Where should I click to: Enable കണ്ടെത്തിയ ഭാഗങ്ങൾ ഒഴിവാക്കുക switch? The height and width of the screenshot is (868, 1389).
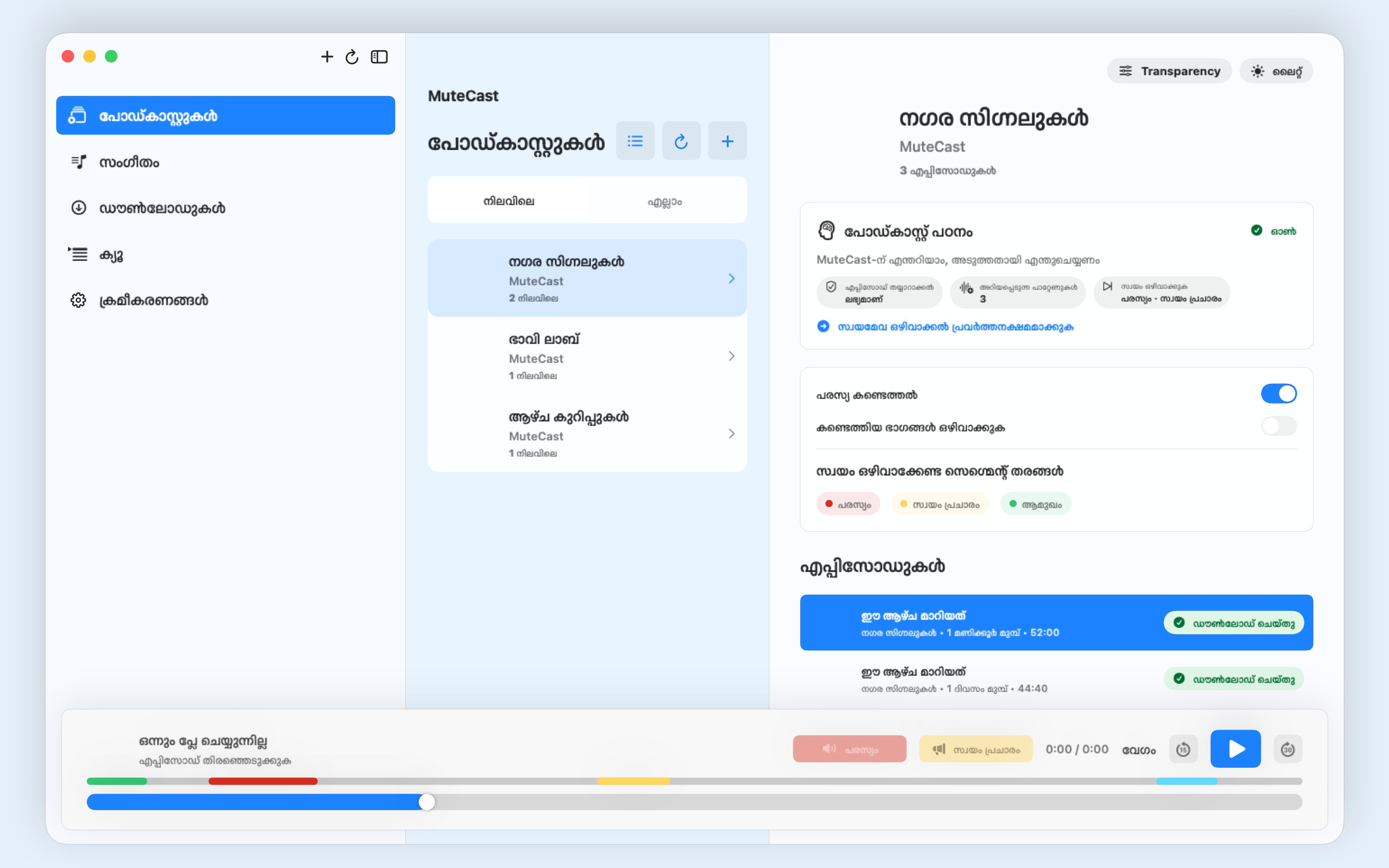pos(1278,426)
